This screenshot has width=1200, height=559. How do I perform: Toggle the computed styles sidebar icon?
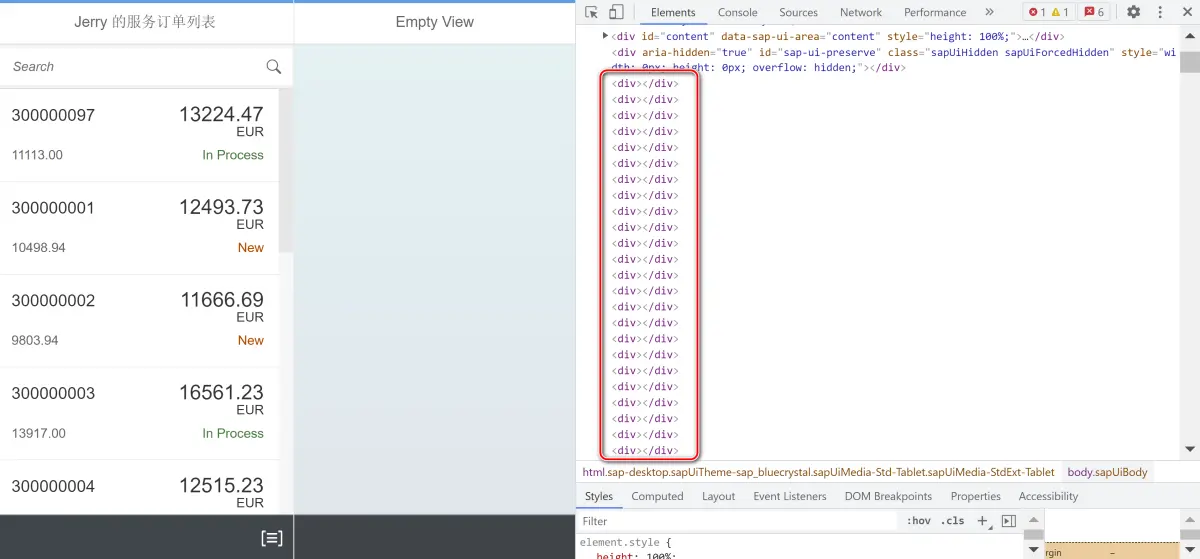(x=1009, y=521)
